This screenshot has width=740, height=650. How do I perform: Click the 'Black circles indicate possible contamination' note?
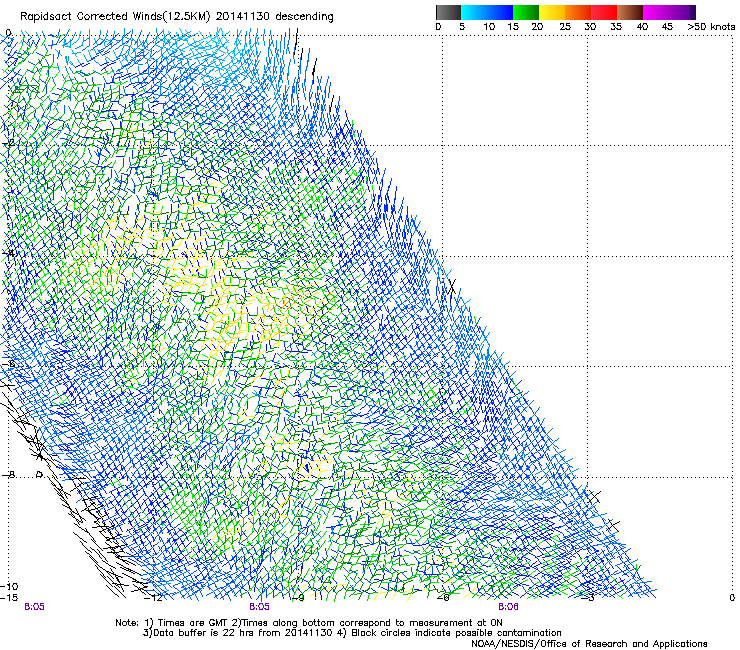(456, 633)
